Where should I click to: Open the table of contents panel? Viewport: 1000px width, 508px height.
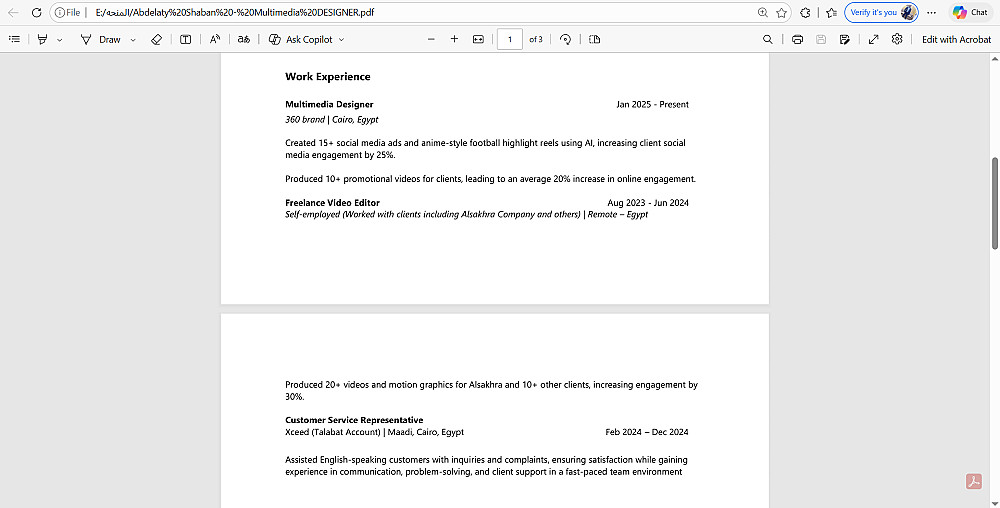click(14, 40)
